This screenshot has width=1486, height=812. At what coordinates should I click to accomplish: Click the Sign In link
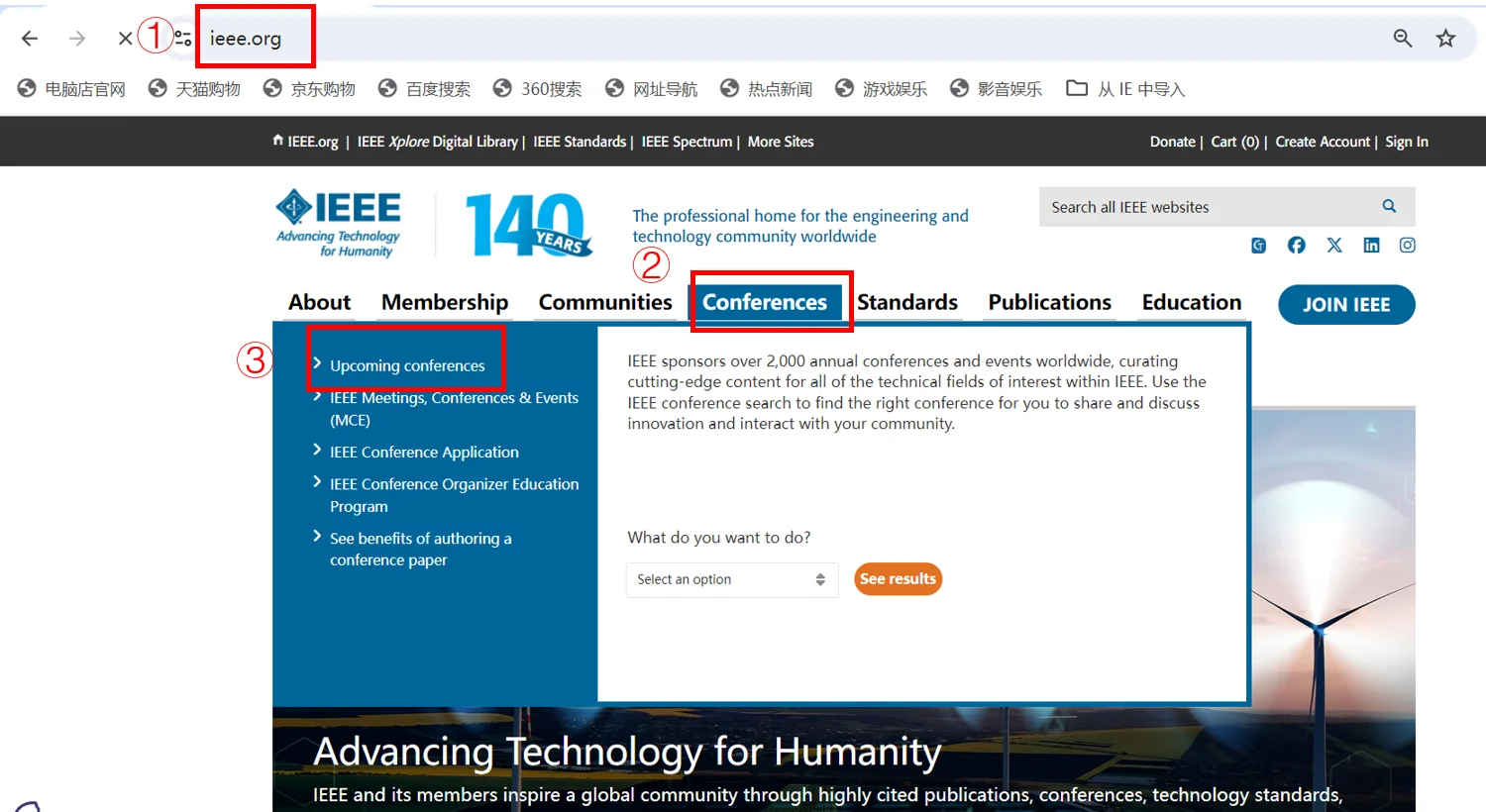[x=1407, y=142]
